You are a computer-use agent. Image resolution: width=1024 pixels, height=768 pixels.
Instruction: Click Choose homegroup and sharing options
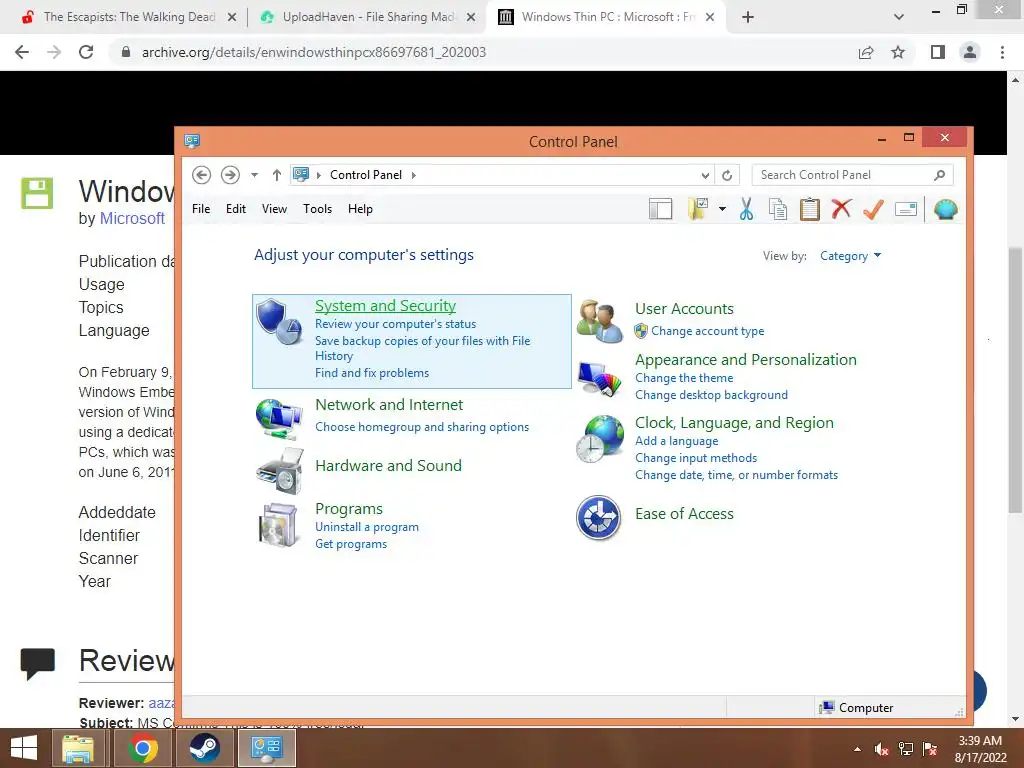click(422, 427)
